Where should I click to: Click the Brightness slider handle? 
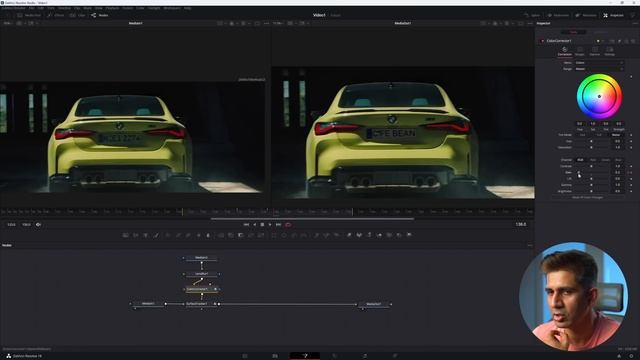pyautogui.click(x=591, y=191)
